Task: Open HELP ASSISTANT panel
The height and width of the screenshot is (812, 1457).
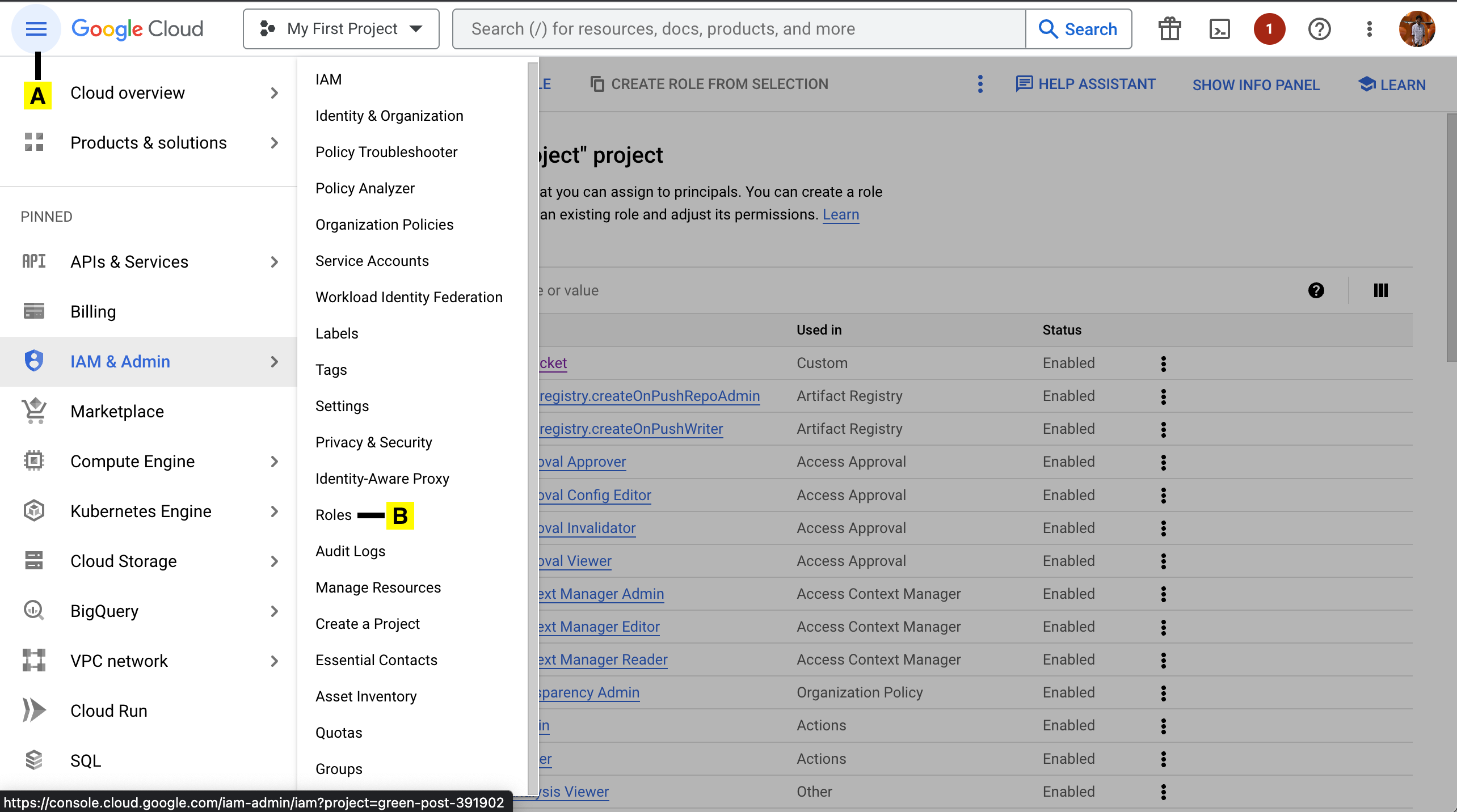Action: click(1085, 84)
